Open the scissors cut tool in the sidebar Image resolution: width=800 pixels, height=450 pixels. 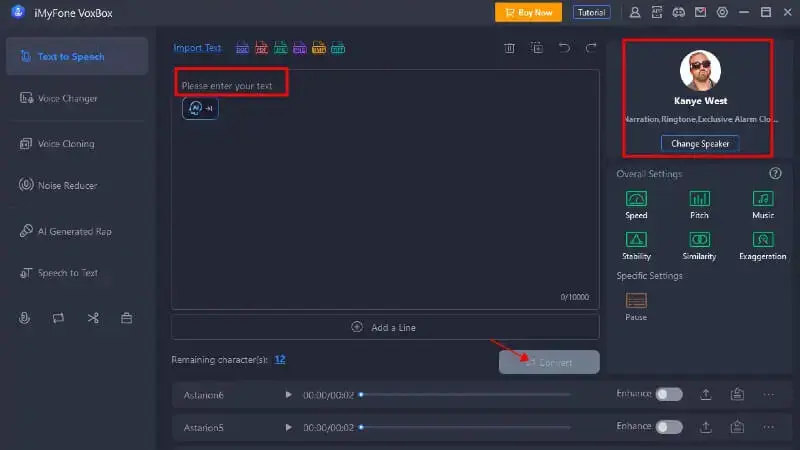93,318
